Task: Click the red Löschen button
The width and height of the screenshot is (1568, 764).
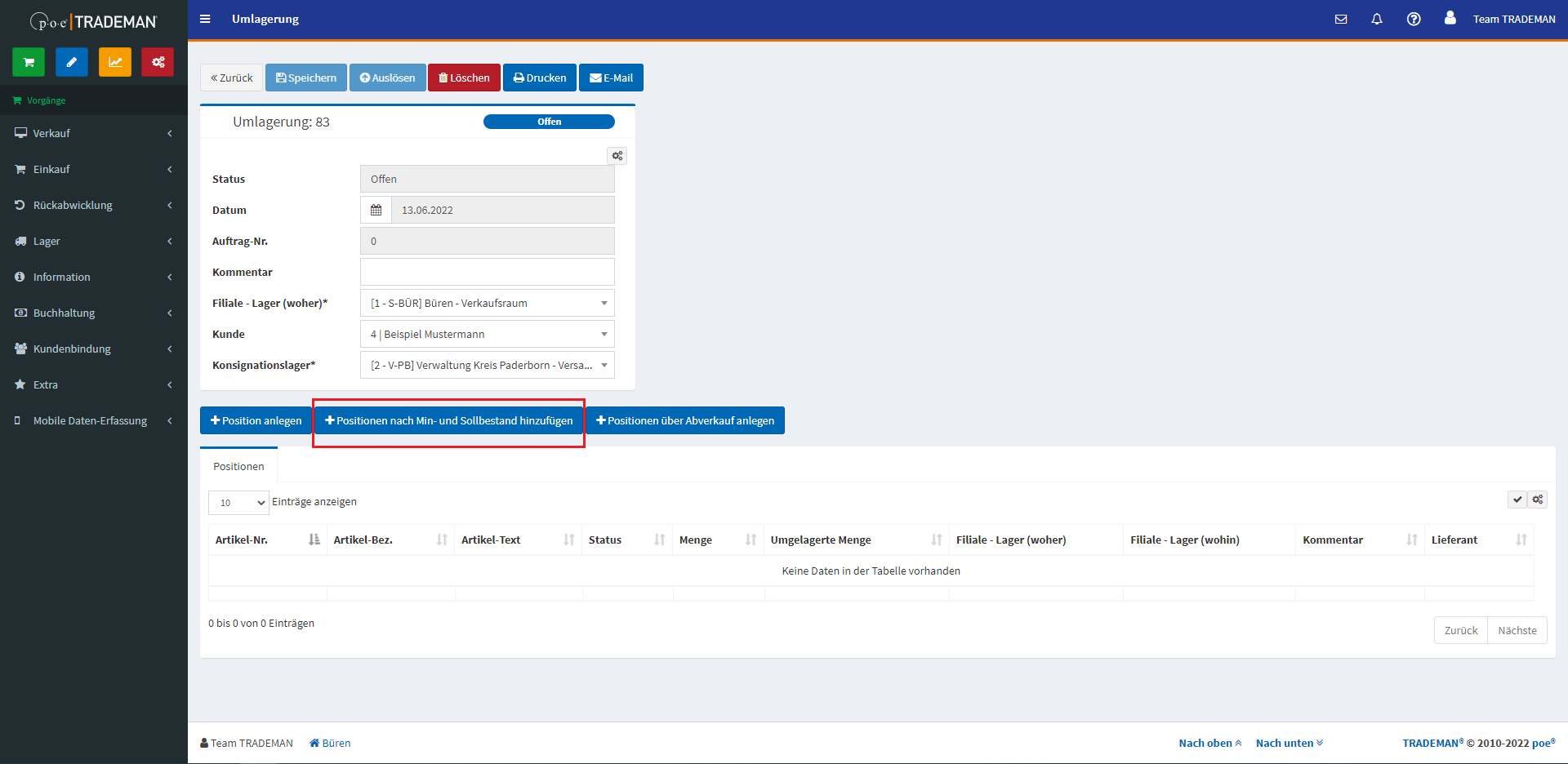Action: click(x=464, y=78)
